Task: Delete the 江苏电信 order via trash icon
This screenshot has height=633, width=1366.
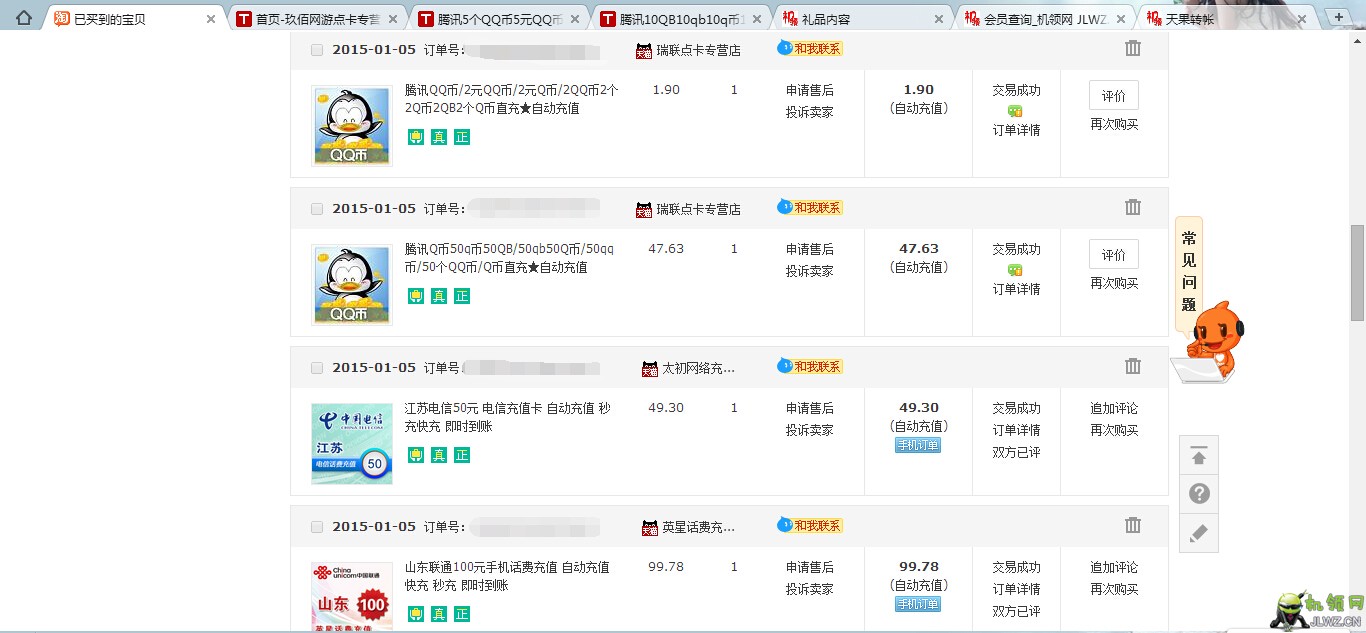Action: pyautogui.click(x=1133, y=366)
